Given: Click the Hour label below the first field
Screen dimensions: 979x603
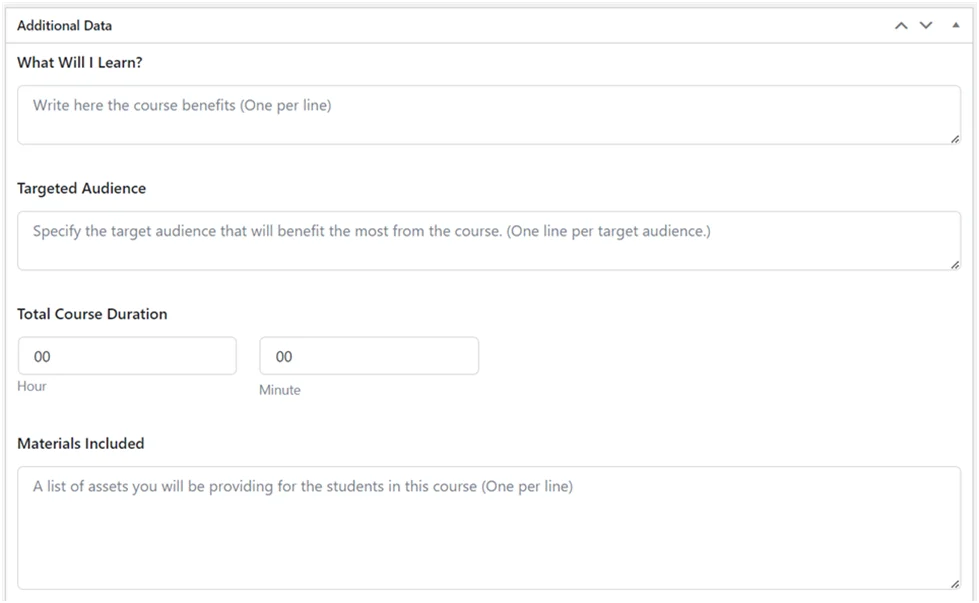Looking at the screenshot, I should click(32, 386).
